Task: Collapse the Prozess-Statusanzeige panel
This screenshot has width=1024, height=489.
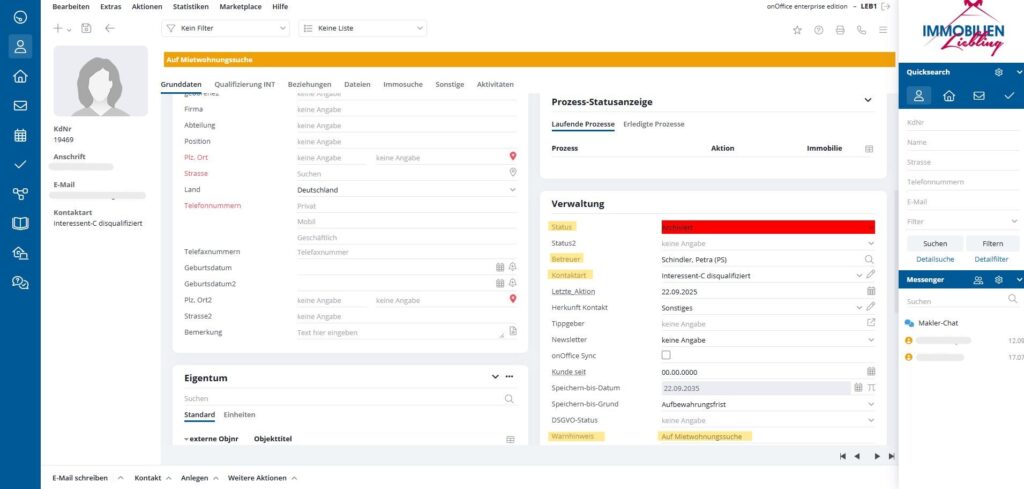Action: (x=868, y=100)
